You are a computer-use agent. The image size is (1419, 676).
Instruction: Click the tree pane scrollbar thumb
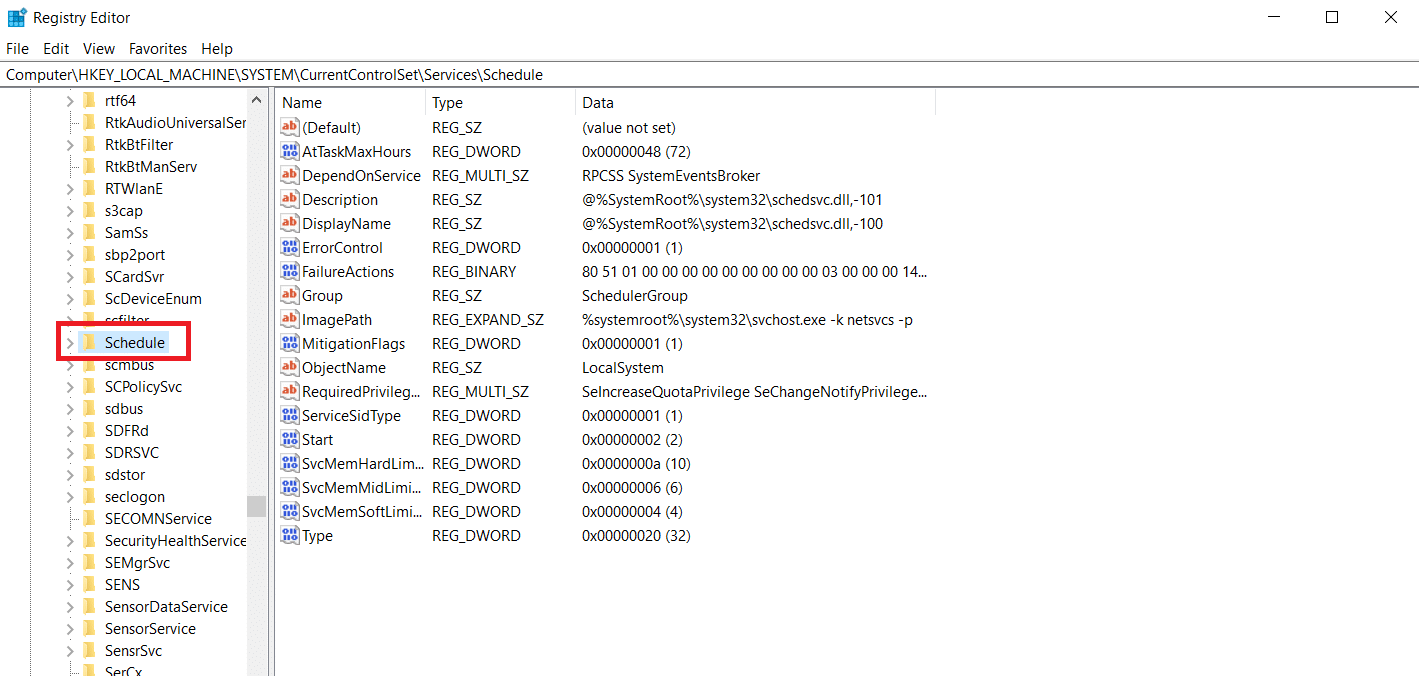257,507
